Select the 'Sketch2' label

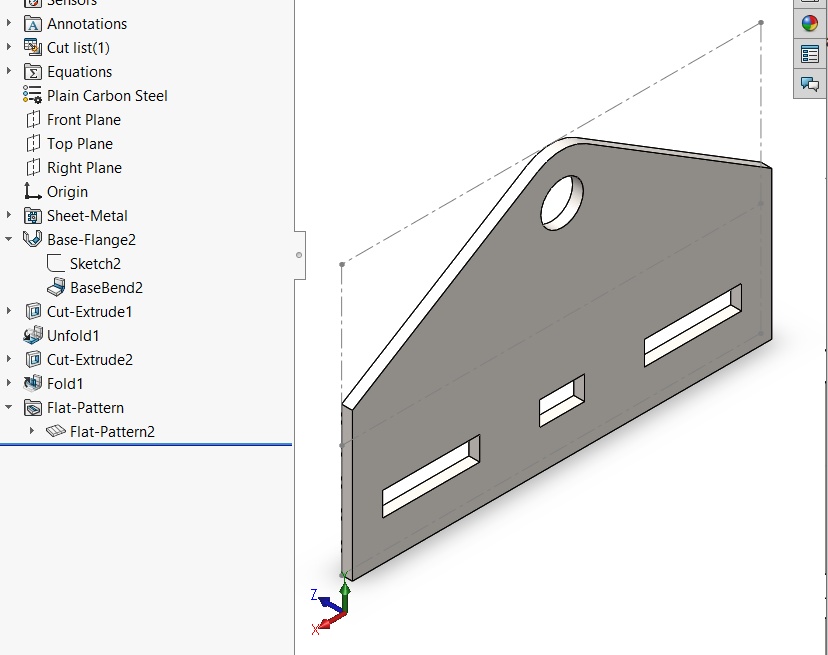(96, 264)
